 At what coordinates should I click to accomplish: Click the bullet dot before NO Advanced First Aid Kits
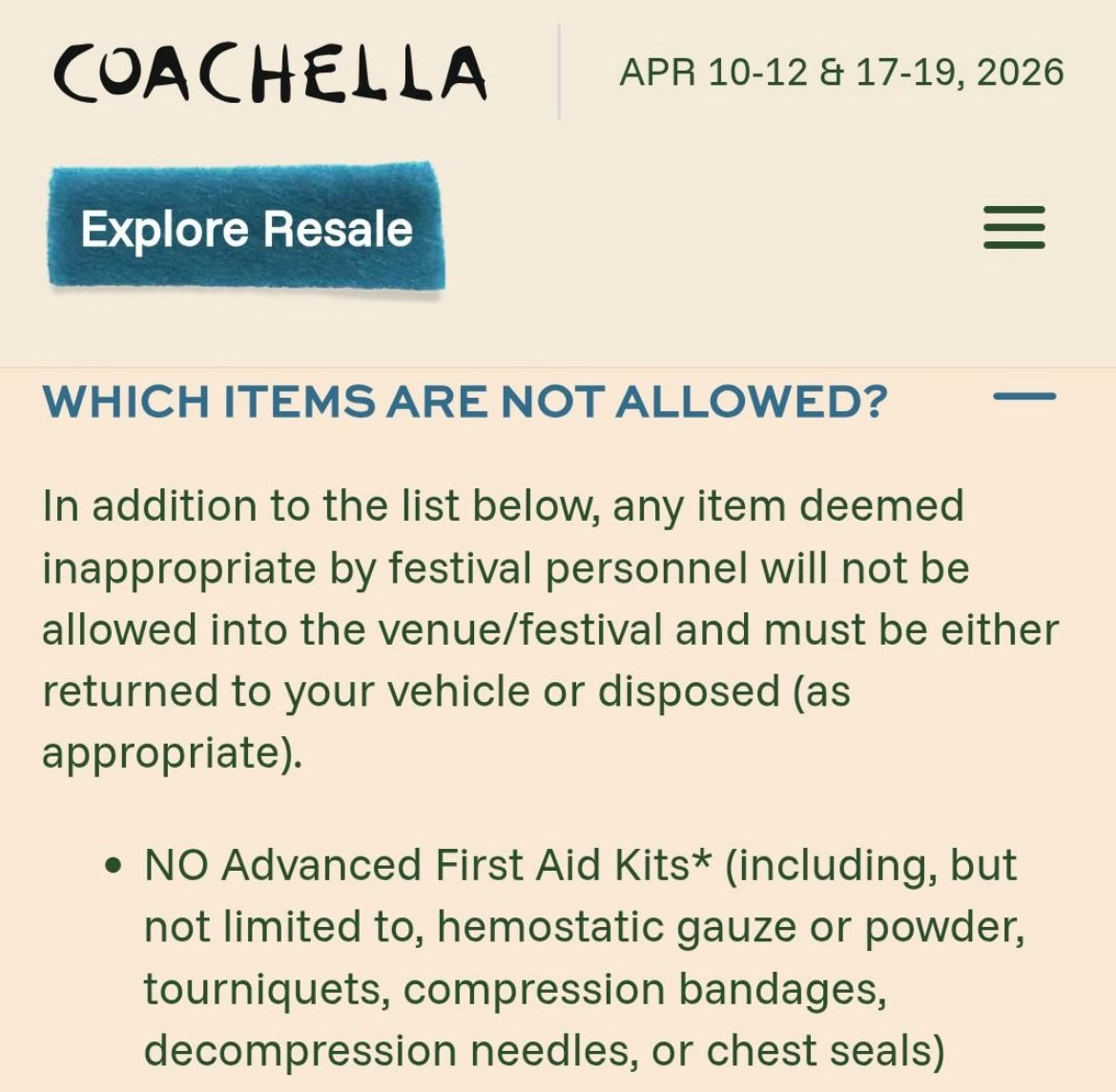pyautogui.click(x=114, y=867)
